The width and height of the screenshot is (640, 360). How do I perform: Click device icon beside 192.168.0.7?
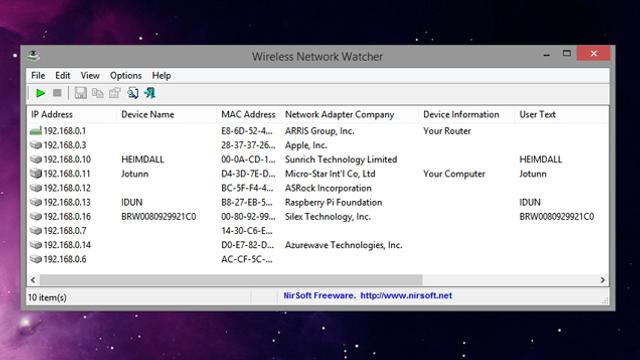[x=36, y=231]
